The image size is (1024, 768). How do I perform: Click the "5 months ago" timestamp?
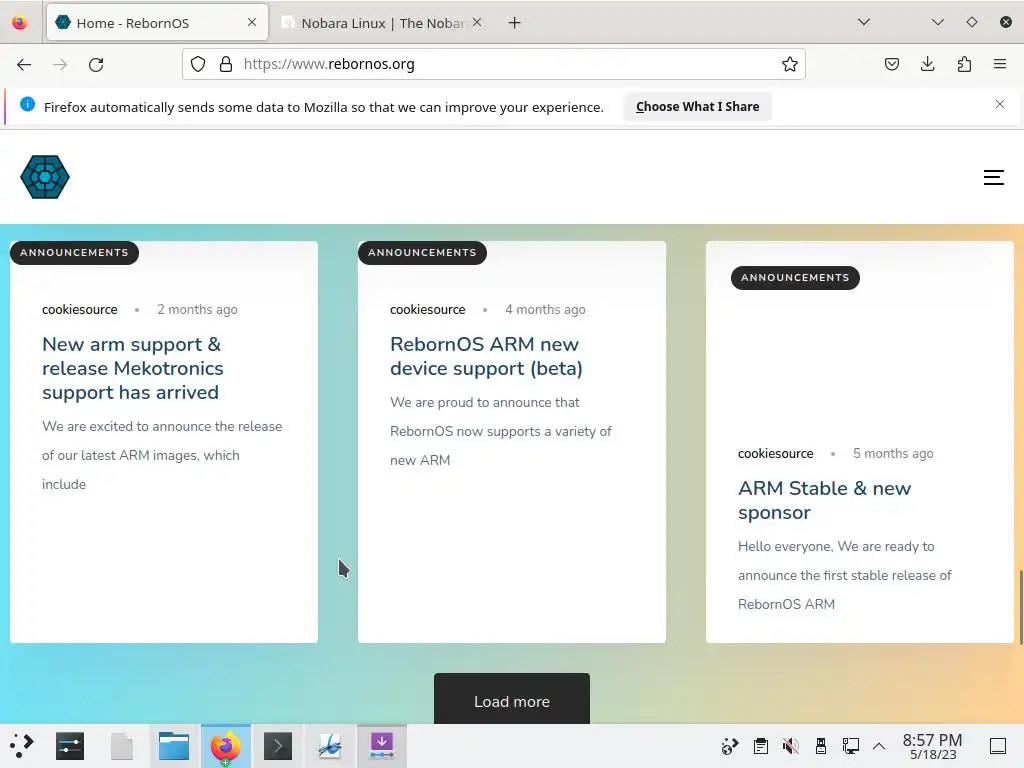[x=893, y=453]
